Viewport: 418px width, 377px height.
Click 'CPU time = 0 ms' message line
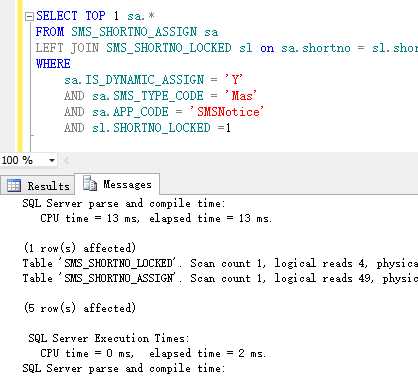[x=153, y=353]
